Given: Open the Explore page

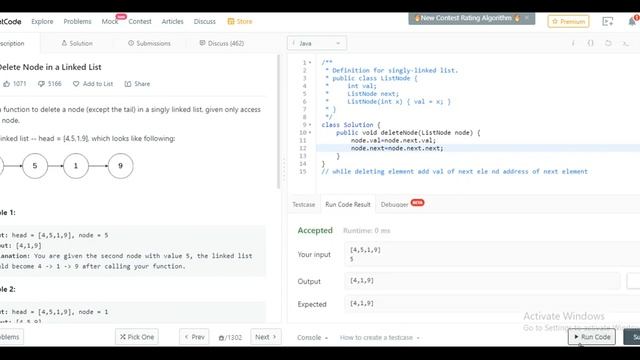Looking at the screenshot, I should point(42,22).
